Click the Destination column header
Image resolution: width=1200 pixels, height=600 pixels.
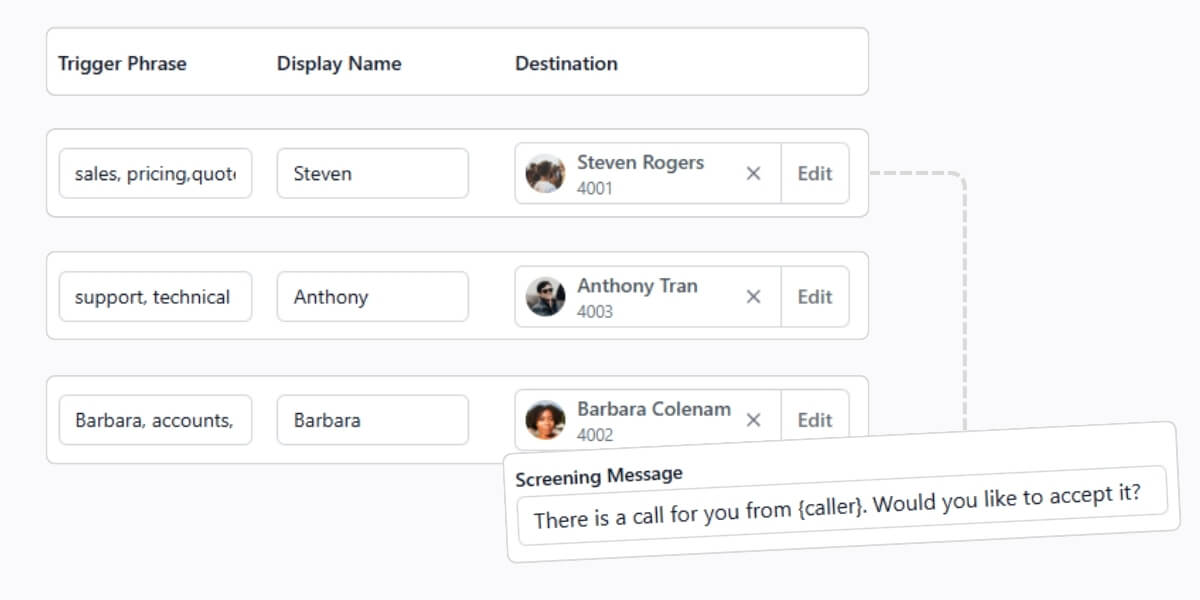click(566, 63)
